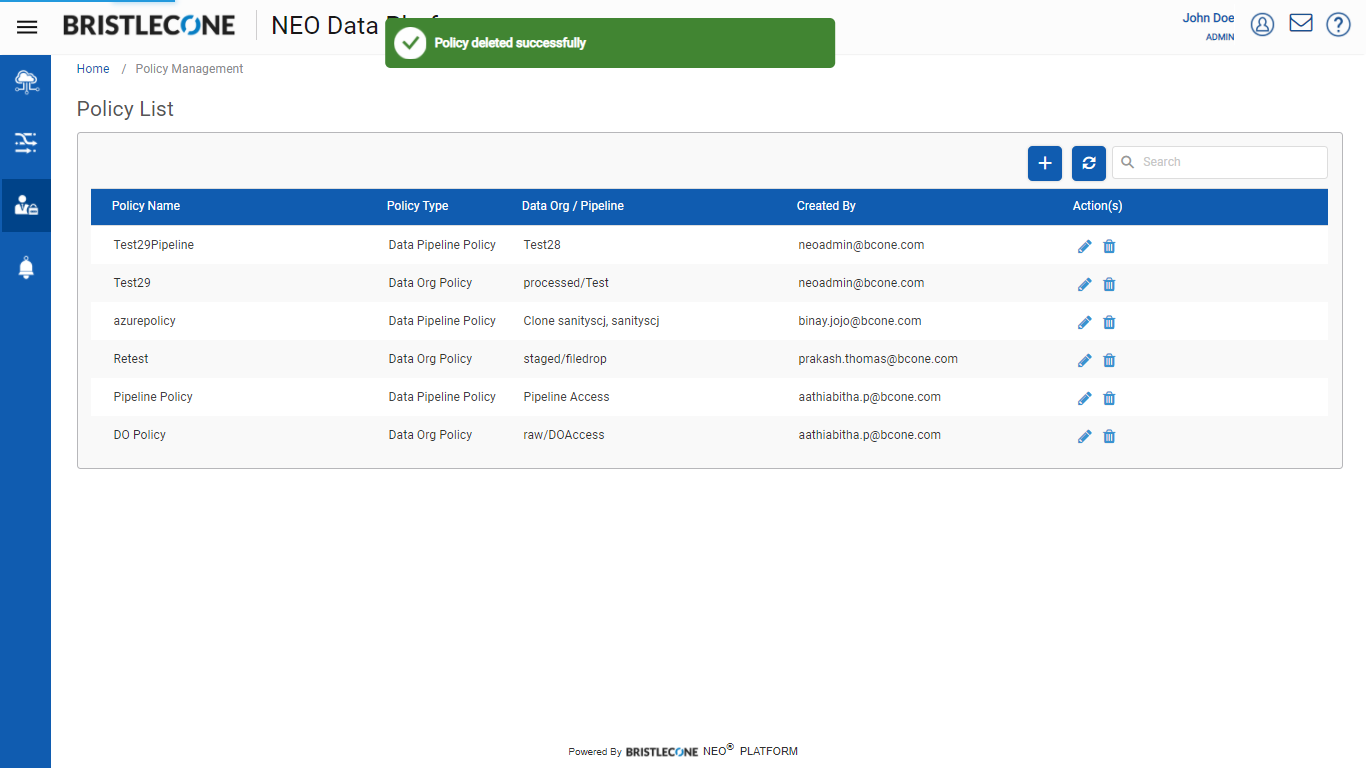Image resolution: width=1366 pixels, height=768 pixels.
Task: Open the pipeline flow sidebar icon
Action: click(x=26, y=143)
